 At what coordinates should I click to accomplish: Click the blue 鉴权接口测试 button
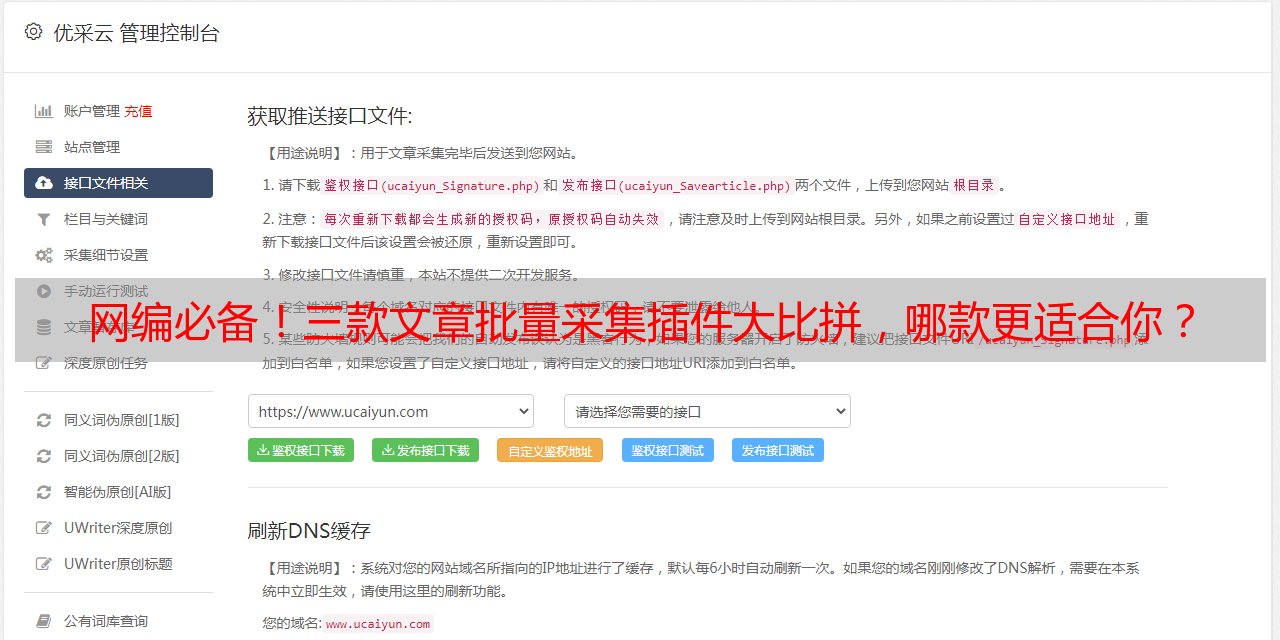tap(668, 450)
